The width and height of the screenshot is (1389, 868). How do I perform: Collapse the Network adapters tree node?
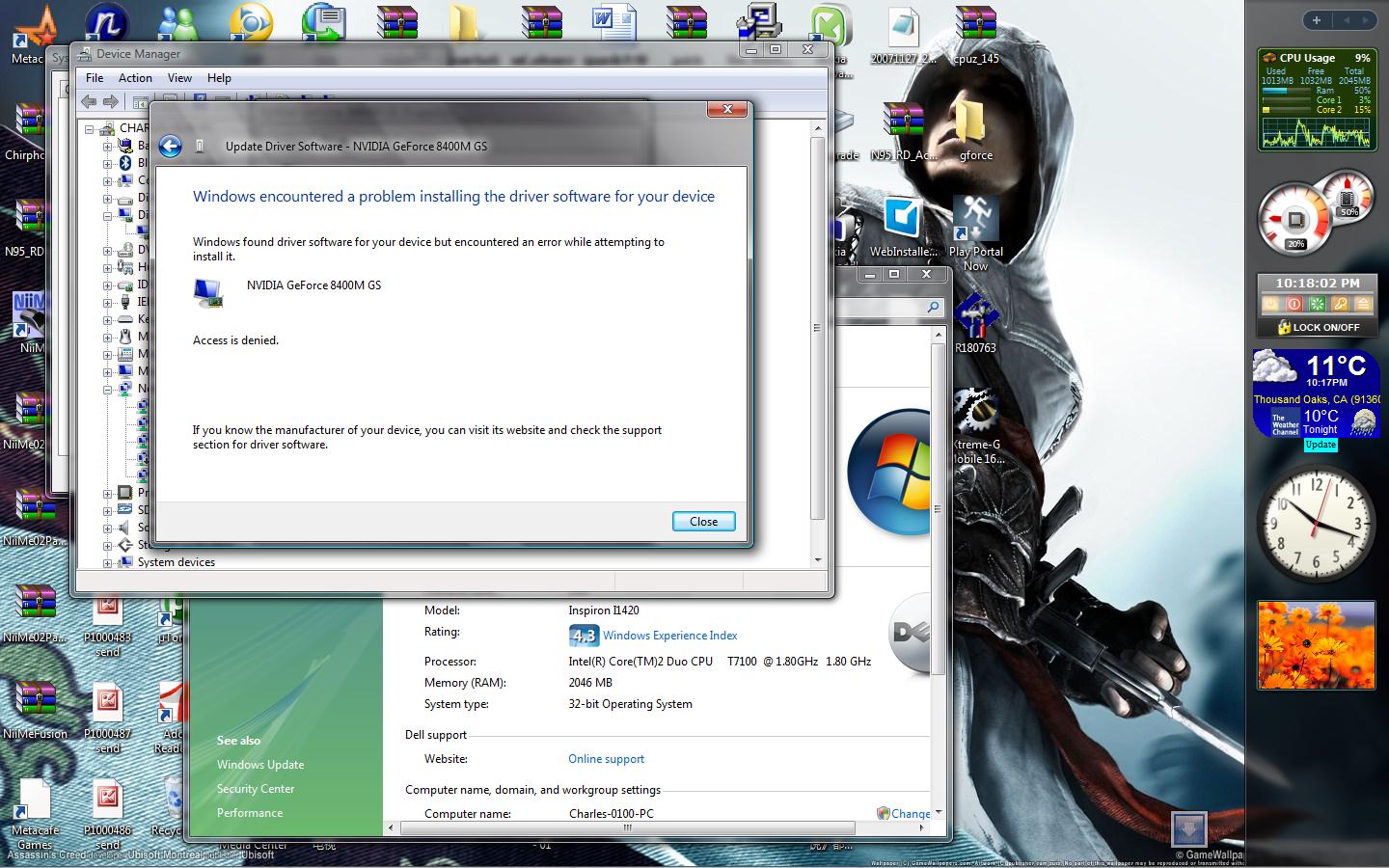pos(107,389)
